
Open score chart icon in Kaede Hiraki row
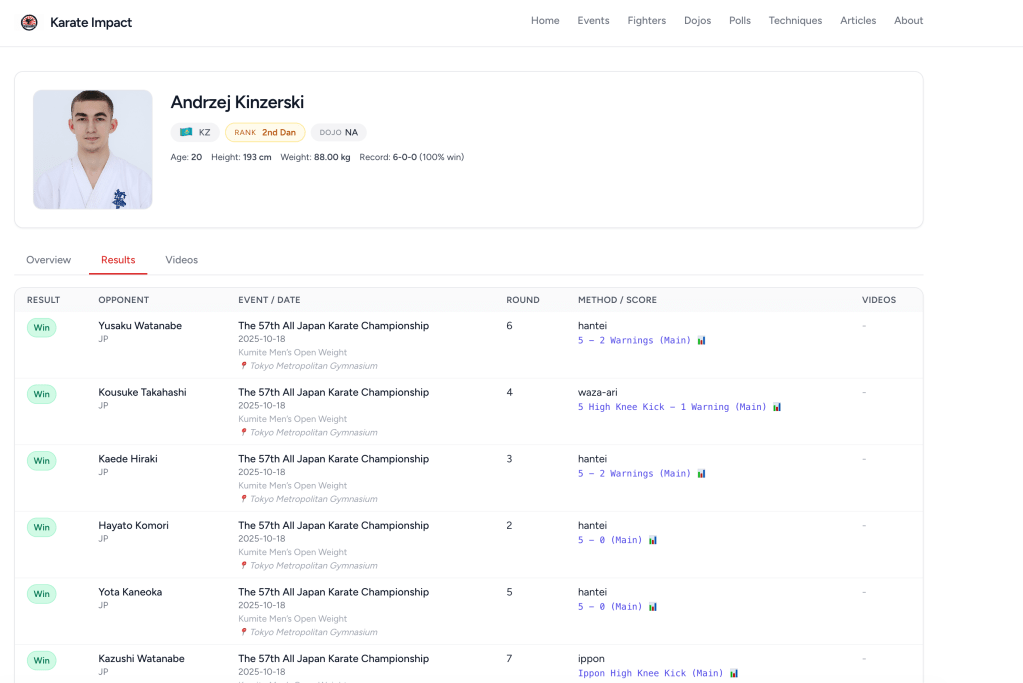(x=701, y=474)
